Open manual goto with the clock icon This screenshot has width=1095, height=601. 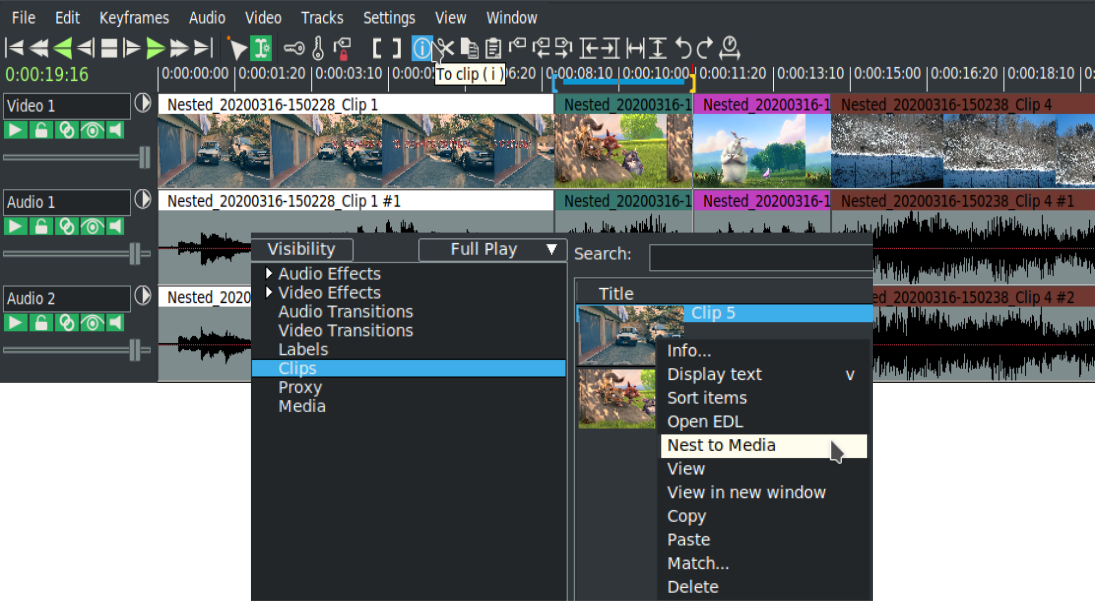(x=728, y=47)
